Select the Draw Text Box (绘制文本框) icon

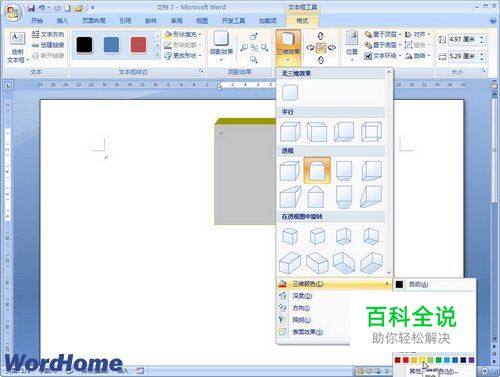[17, 39]
